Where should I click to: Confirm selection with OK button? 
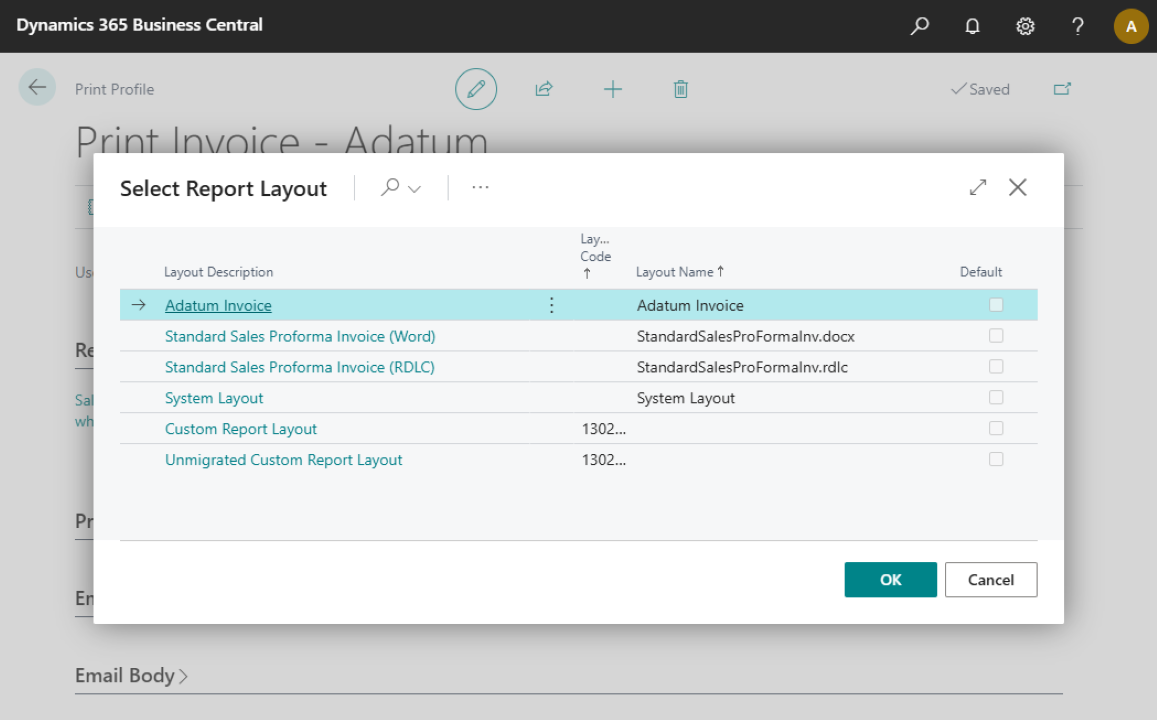[x=891, y=580]
